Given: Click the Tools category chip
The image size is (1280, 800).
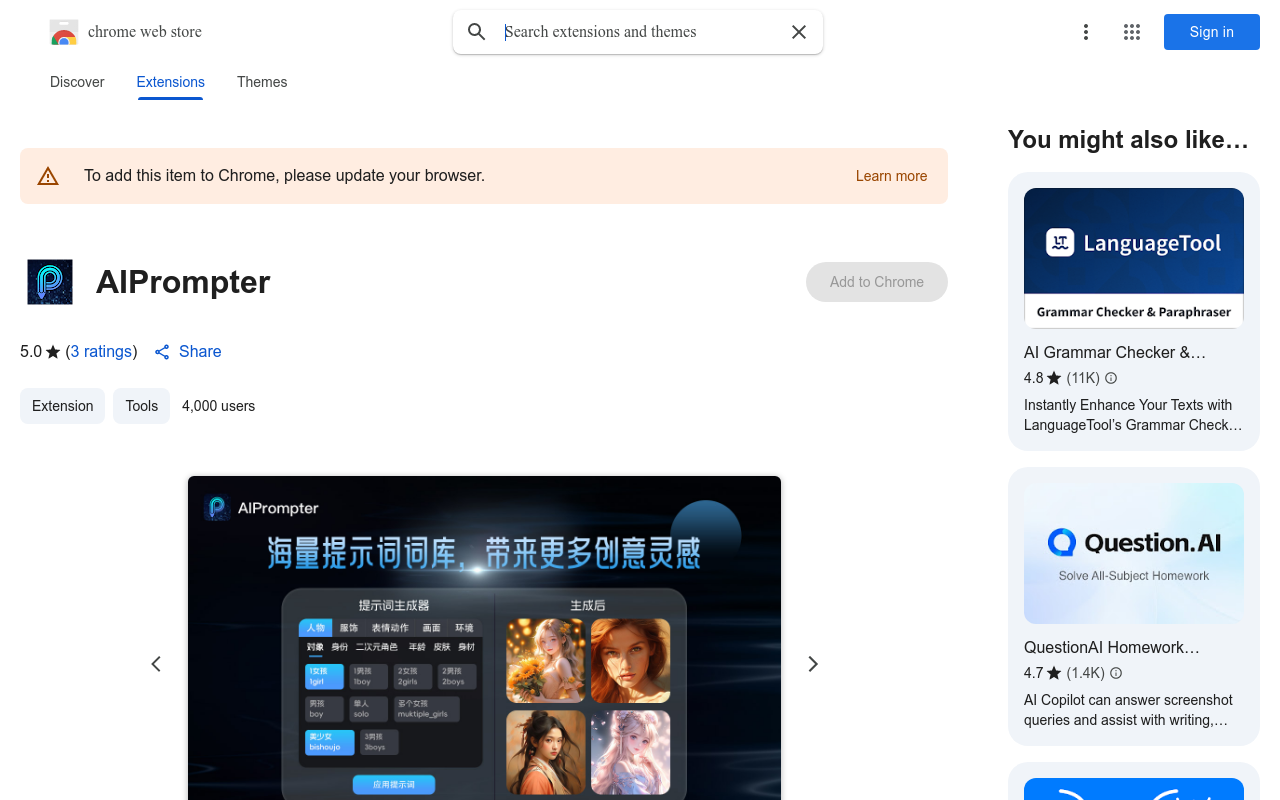Looking at the screenshot, I should (142, 406).
